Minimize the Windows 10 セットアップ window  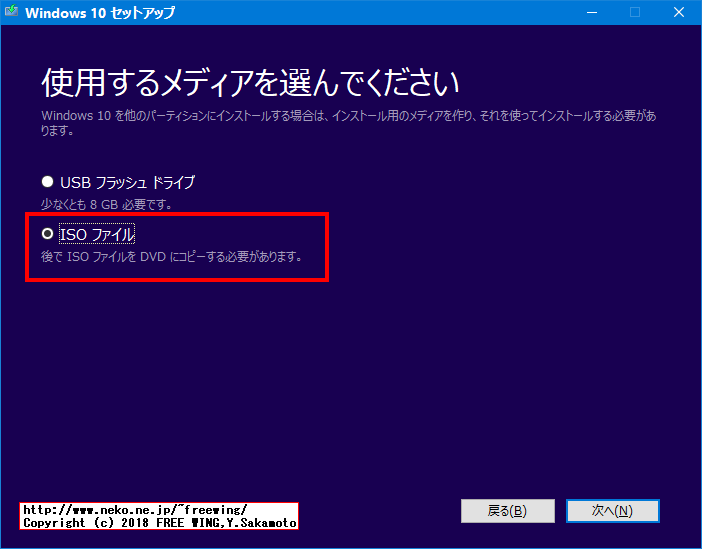click(x=592, y=13)
